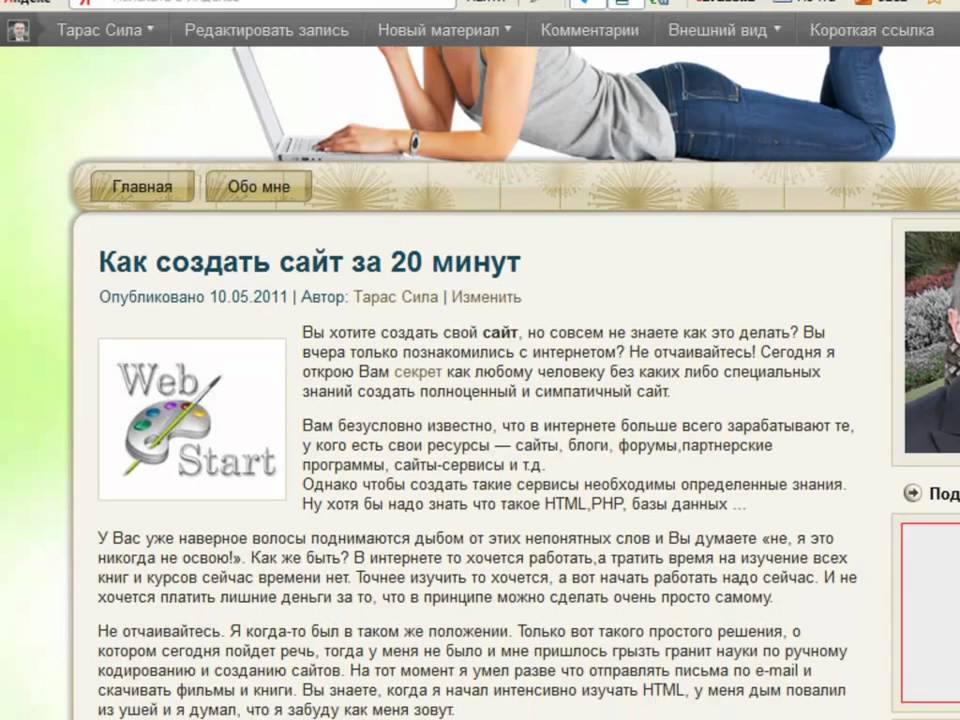Open the Тарас Сила account dropdown
Viewport: 960px width, 720px height.
point(105,30)
